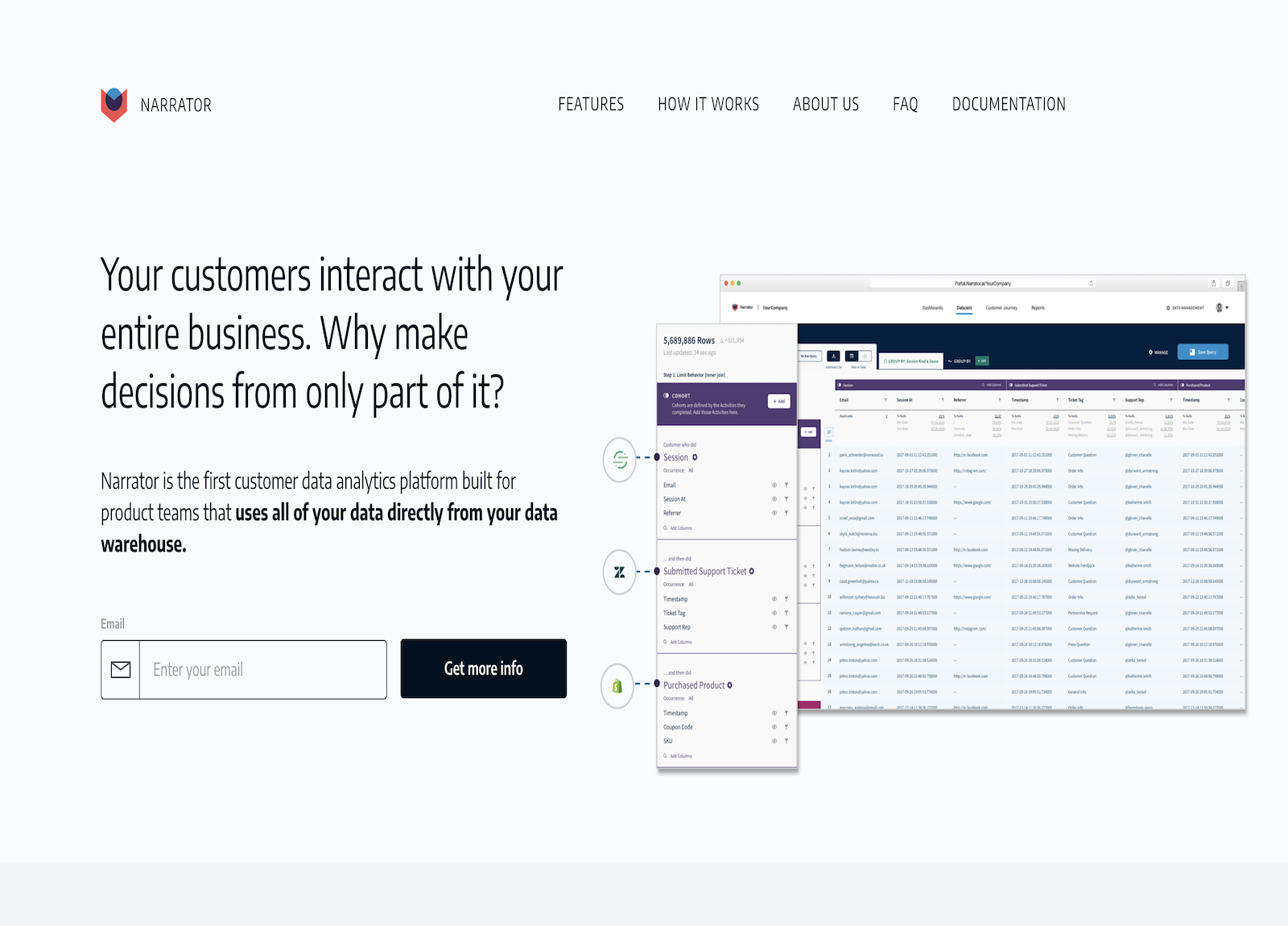Toggle visibility eye for Referrer column
Image resolution: width=1288 pixels, height=926 pixels.
click(774, 513)
